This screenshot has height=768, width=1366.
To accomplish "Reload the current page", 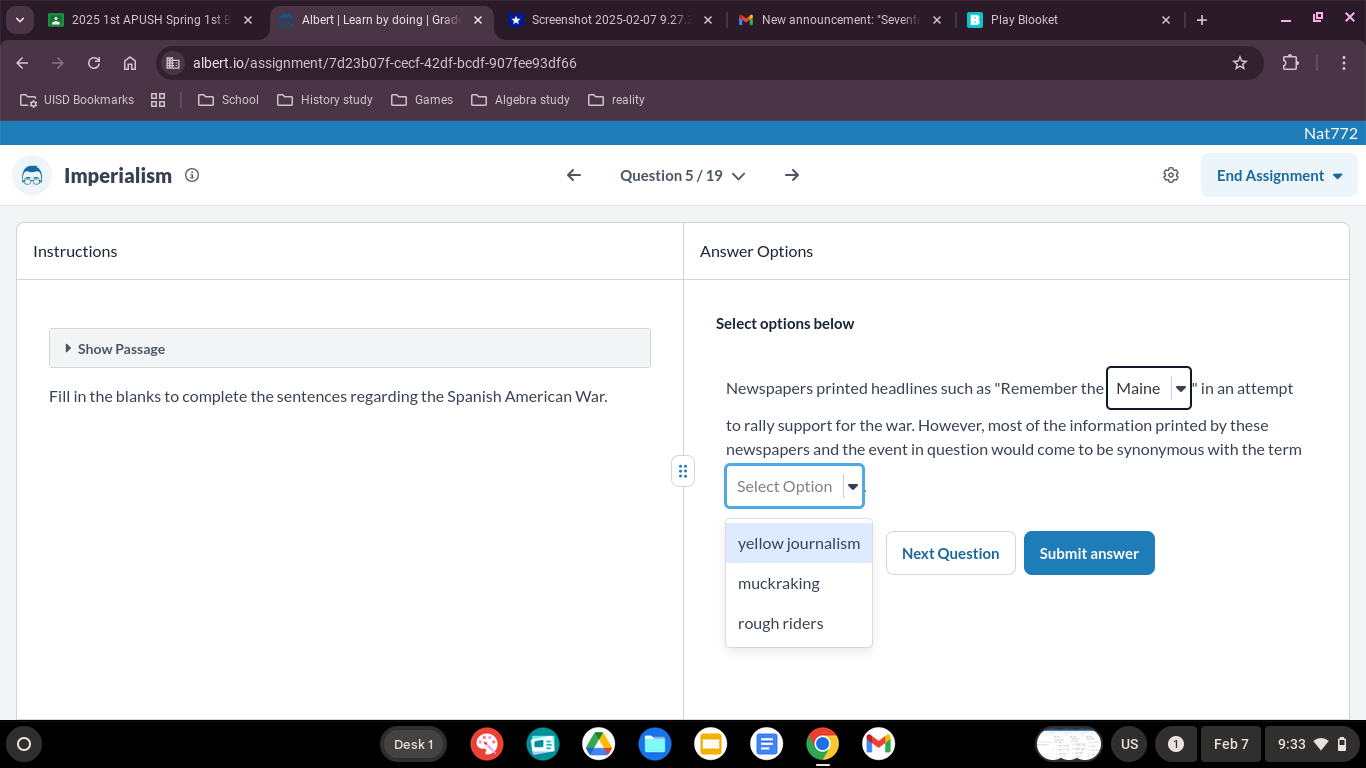I will (x=94, y=63).
